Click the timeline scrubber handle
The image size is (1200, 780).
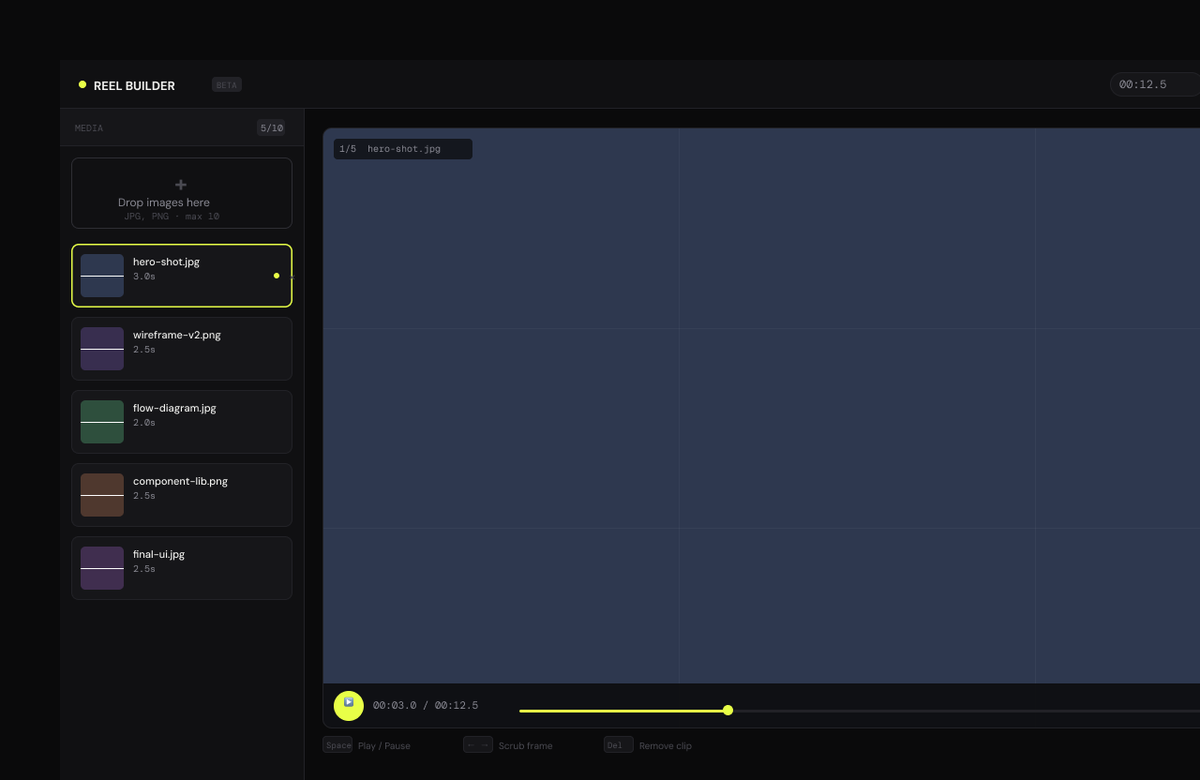728,710
